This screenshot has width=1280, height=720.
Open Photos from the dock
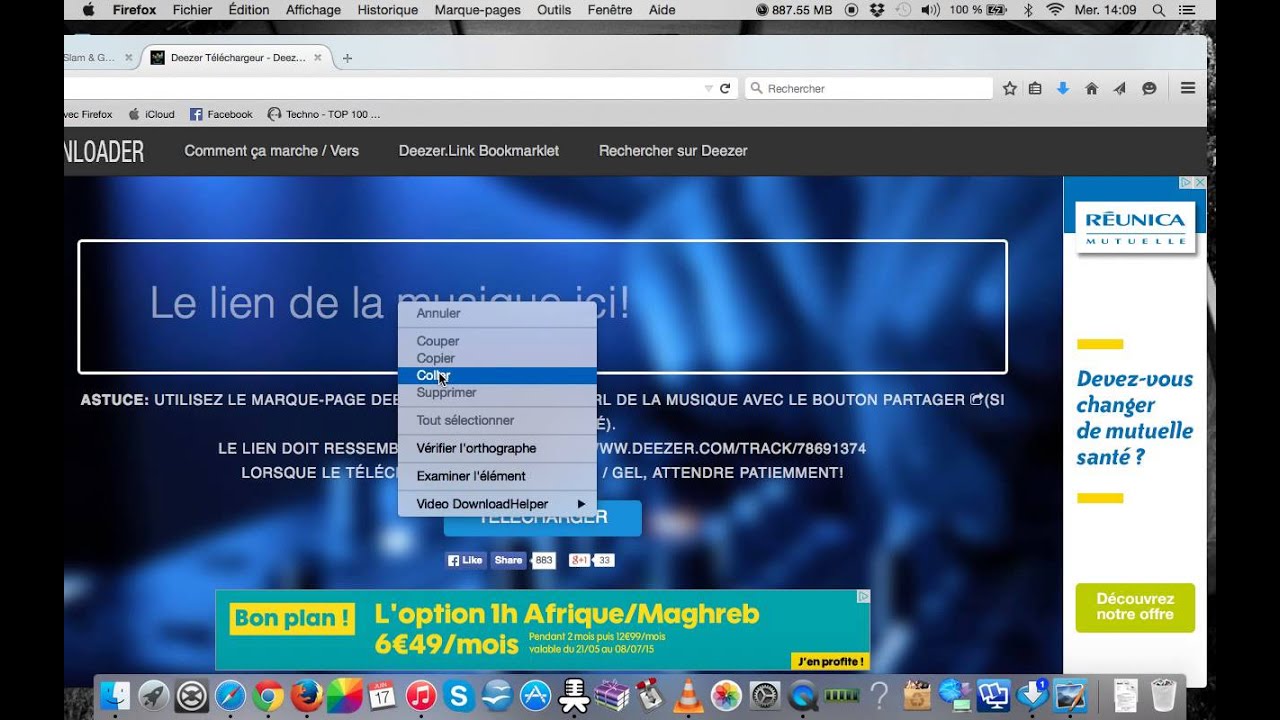click(726, 695)
